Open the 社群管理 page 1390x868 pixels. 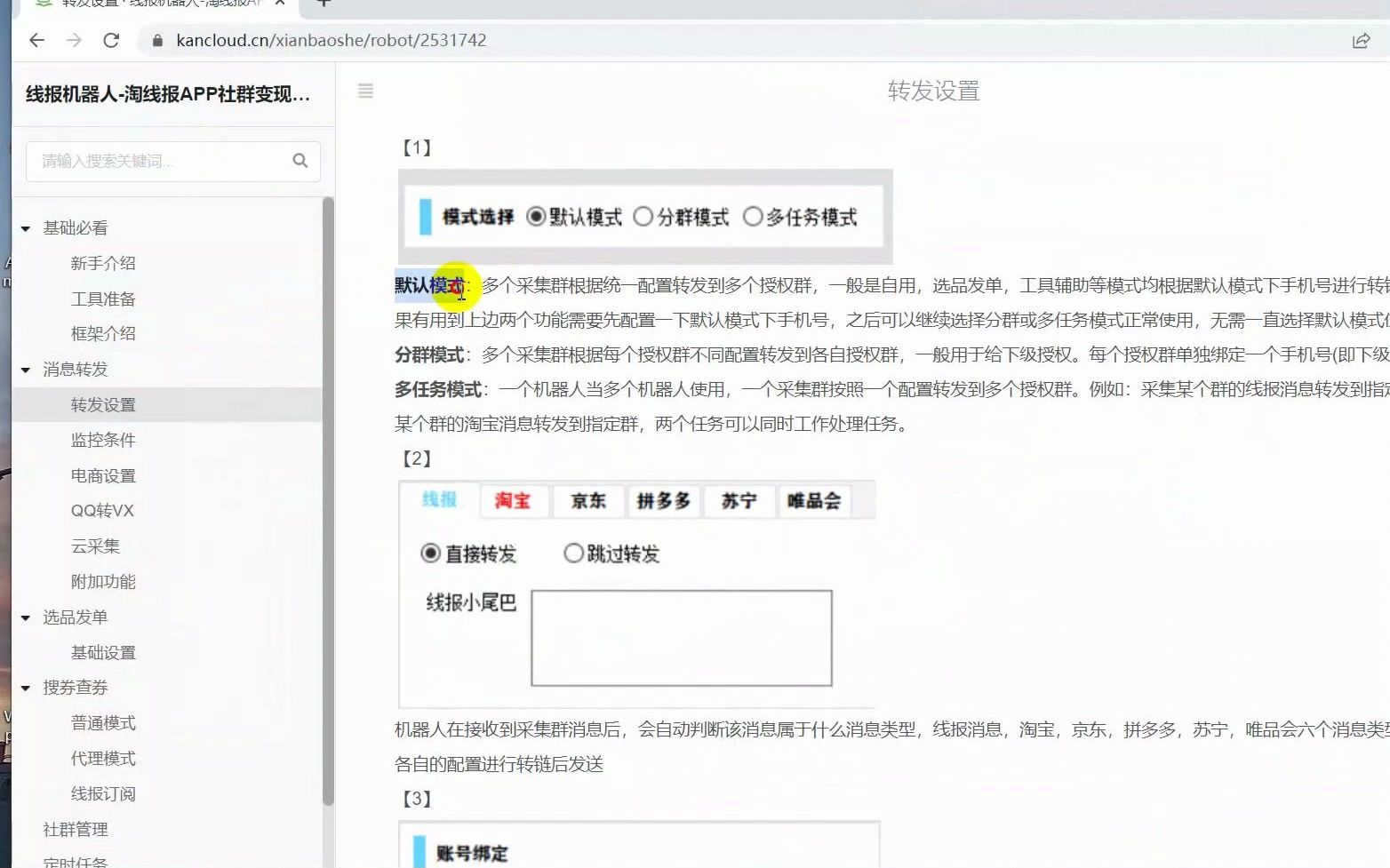click(x=76, y=829)
